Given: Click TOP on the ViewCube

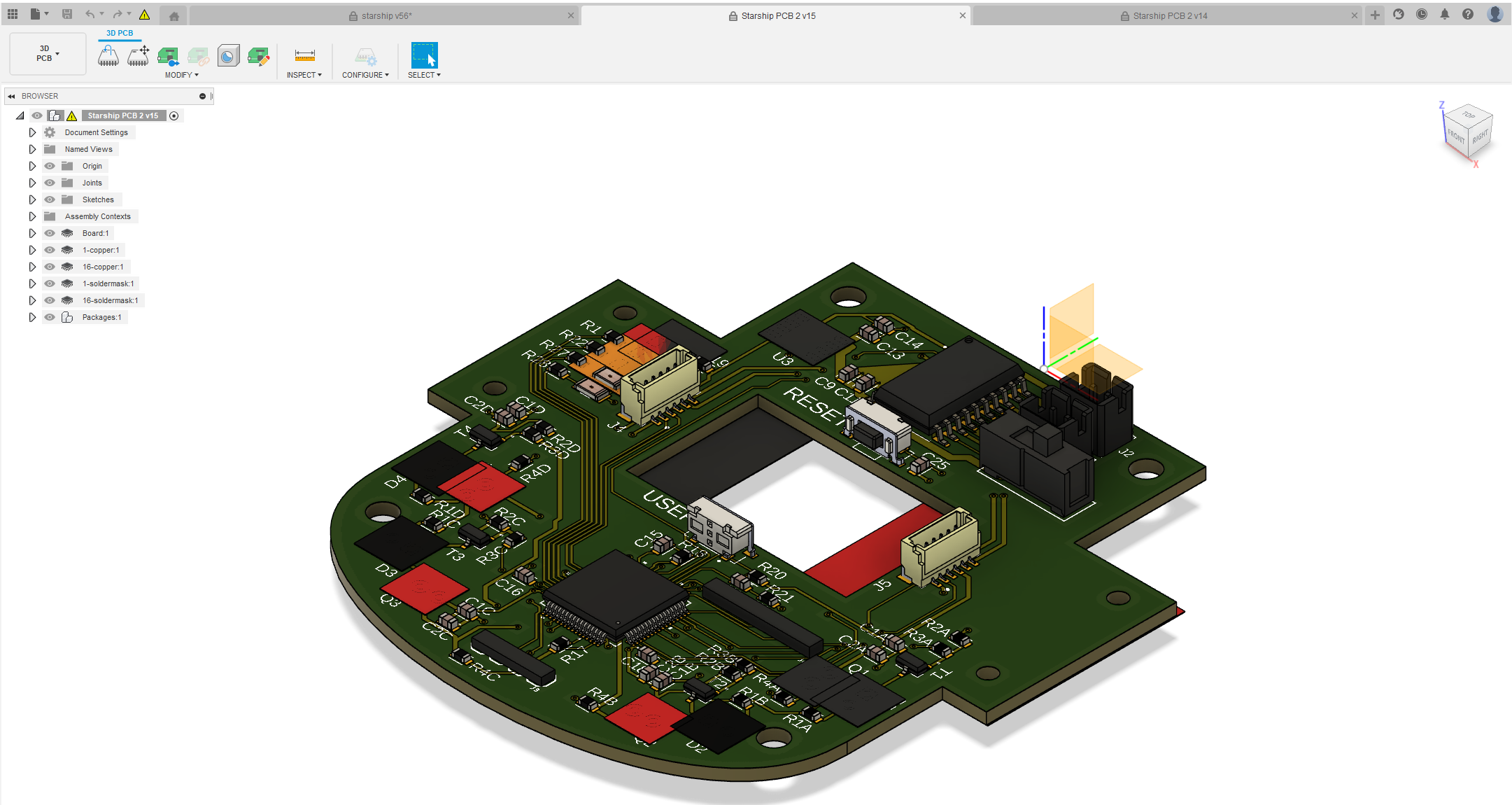Looking at the screenshot, I should [x=1467, y=116].
